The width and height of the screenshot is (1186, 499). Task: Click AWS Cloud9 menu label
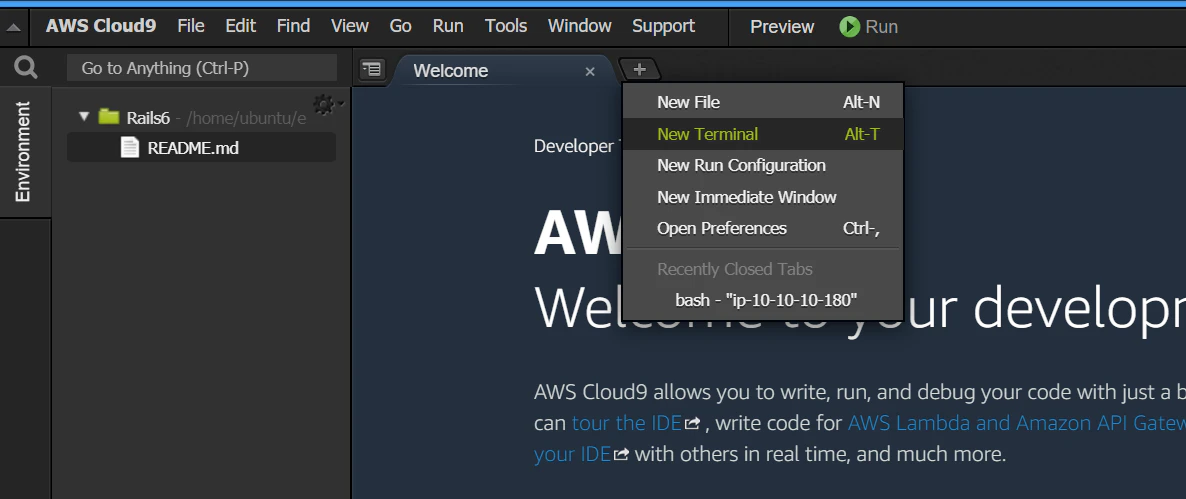click(x=101, y=26)
